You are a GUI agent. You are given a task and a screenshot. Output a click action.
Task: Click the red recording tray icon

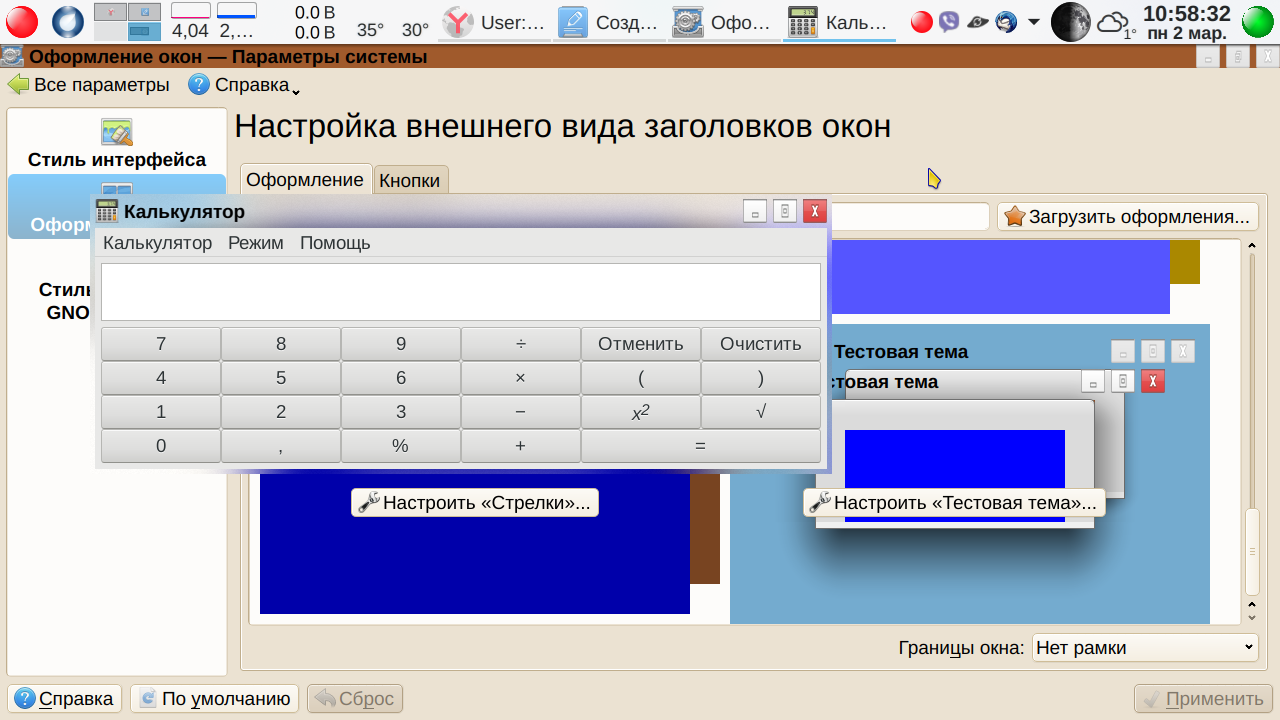922,22
